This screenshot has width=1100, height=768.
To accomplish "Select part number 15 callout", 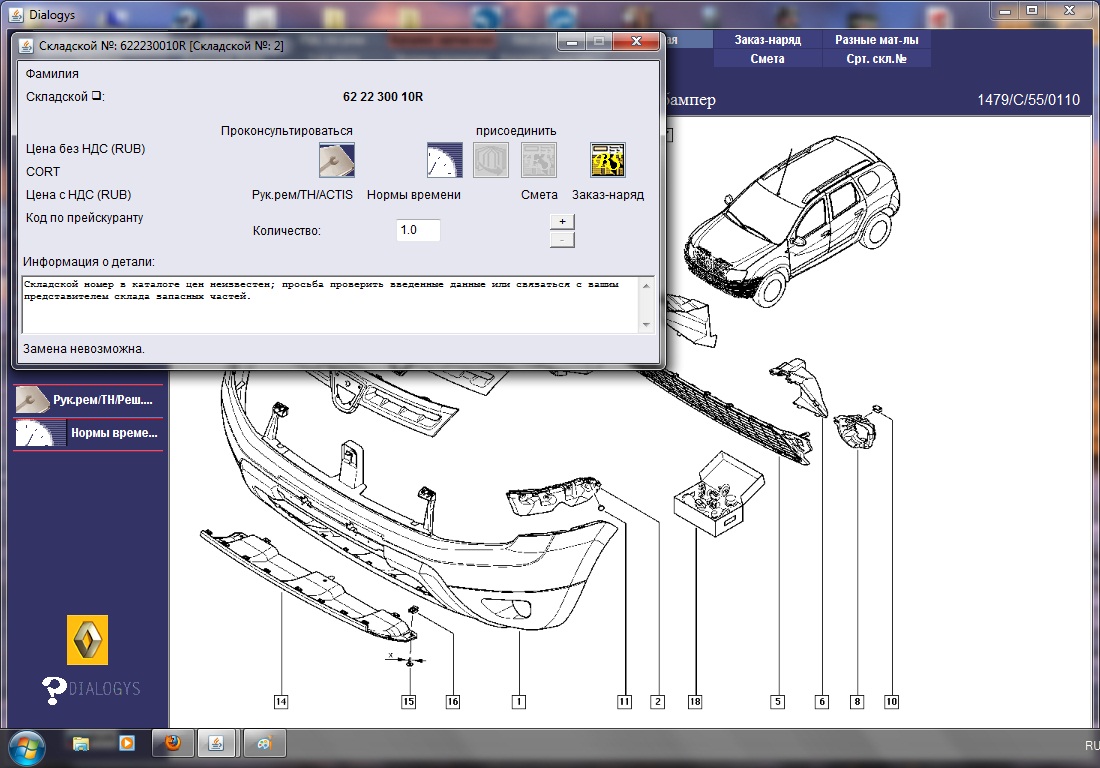I will click(x=409, y=701).
